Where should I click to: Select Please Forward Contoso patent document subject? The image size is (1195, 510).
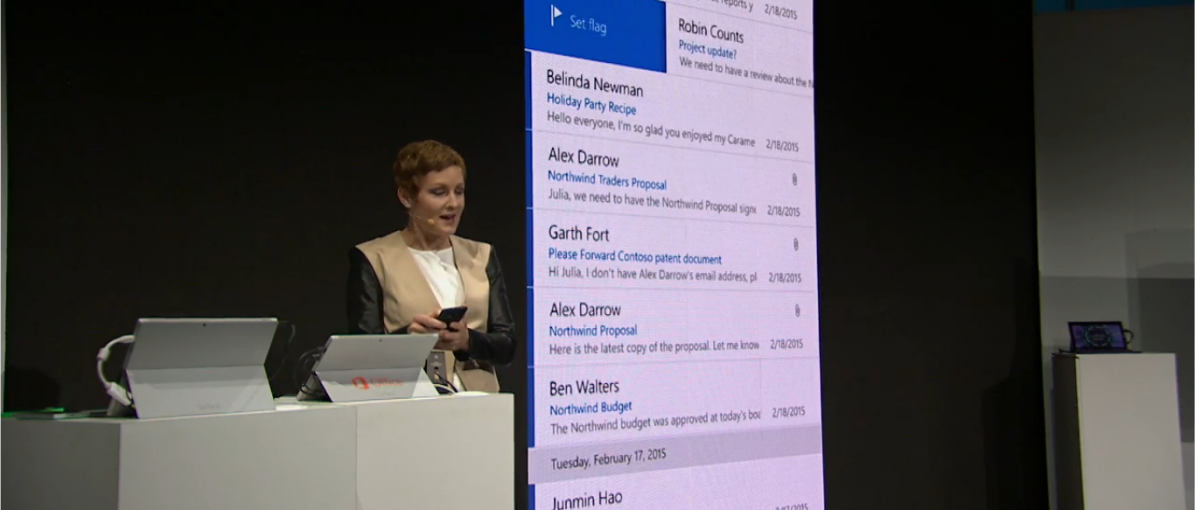(x=635, y=256)
